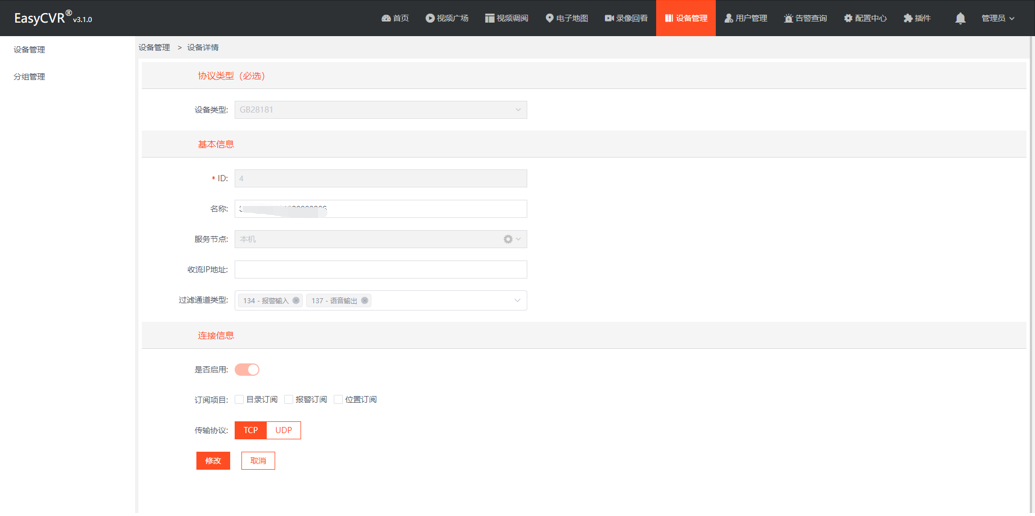Screen dimensions: 1035x516
Task: Select 设备管理 in the sidebar
Action: click(29, 49)
